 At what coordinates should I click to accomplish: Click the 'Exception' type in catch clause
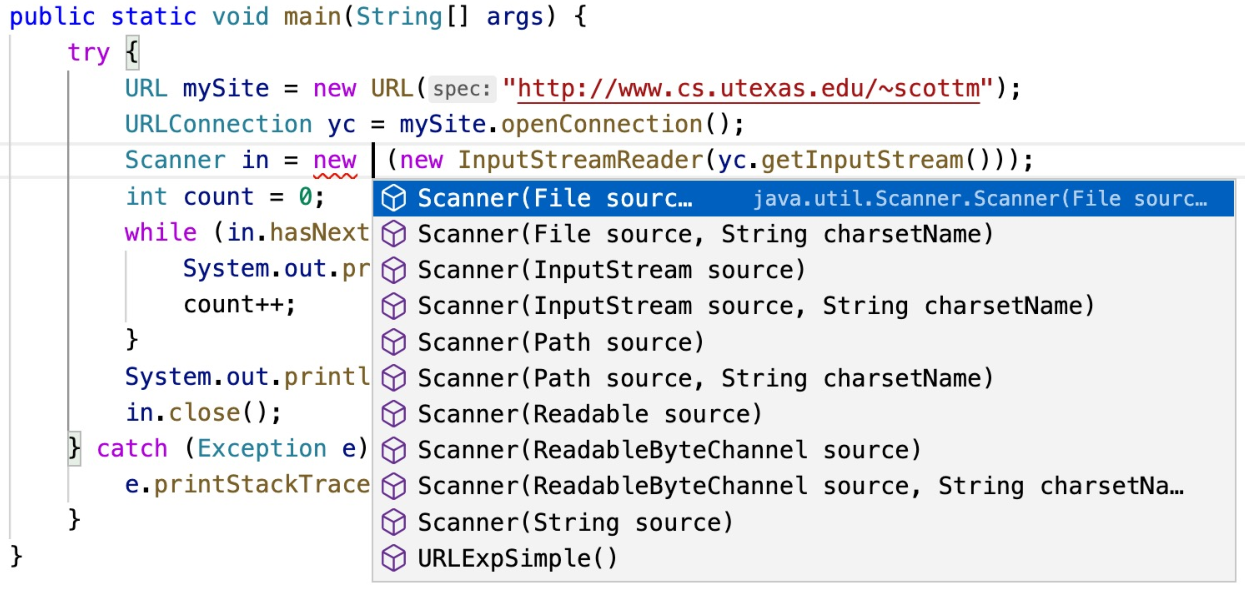coord(262,449)
